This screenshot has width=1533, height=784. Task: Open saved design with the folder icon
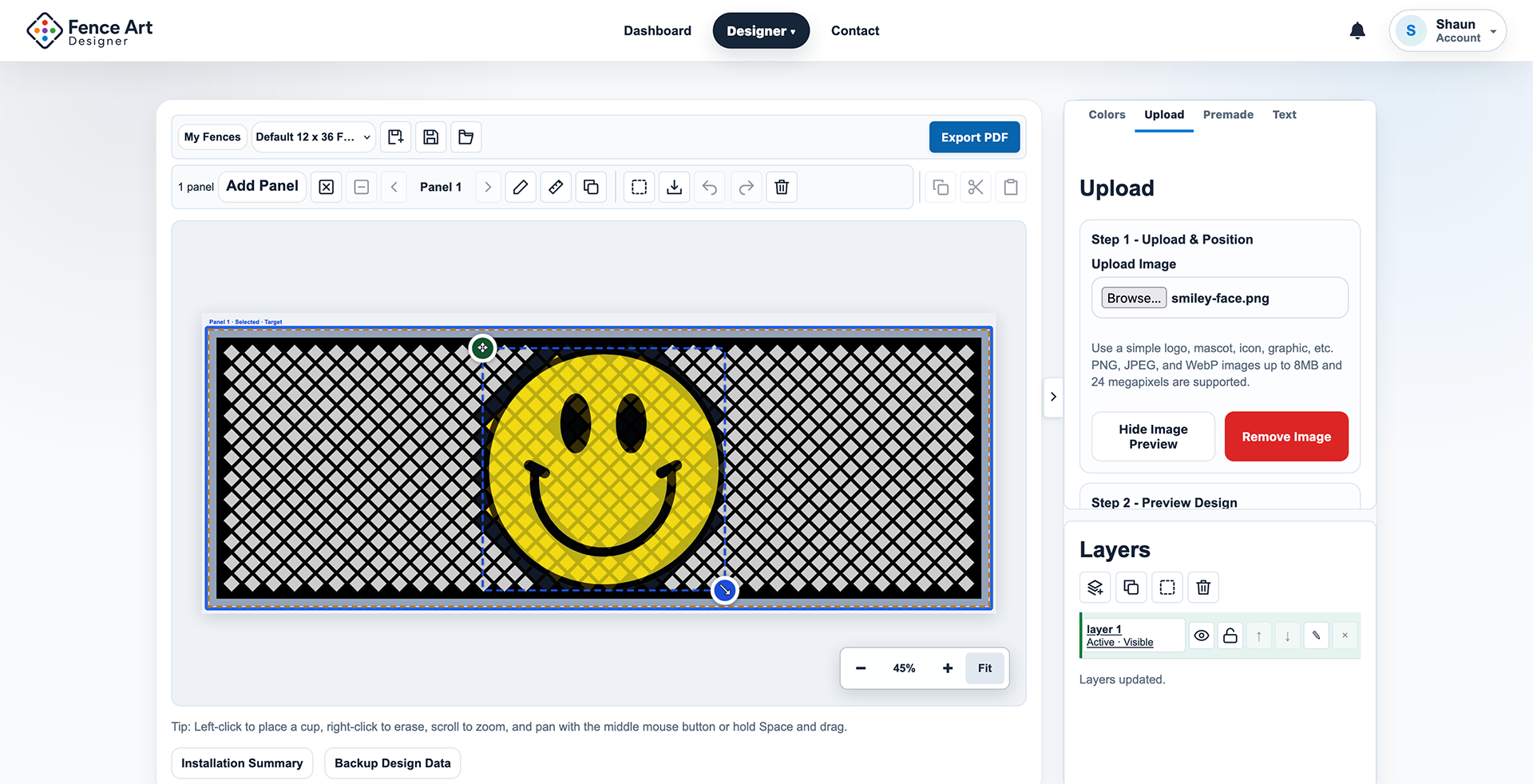pos(465,137)
